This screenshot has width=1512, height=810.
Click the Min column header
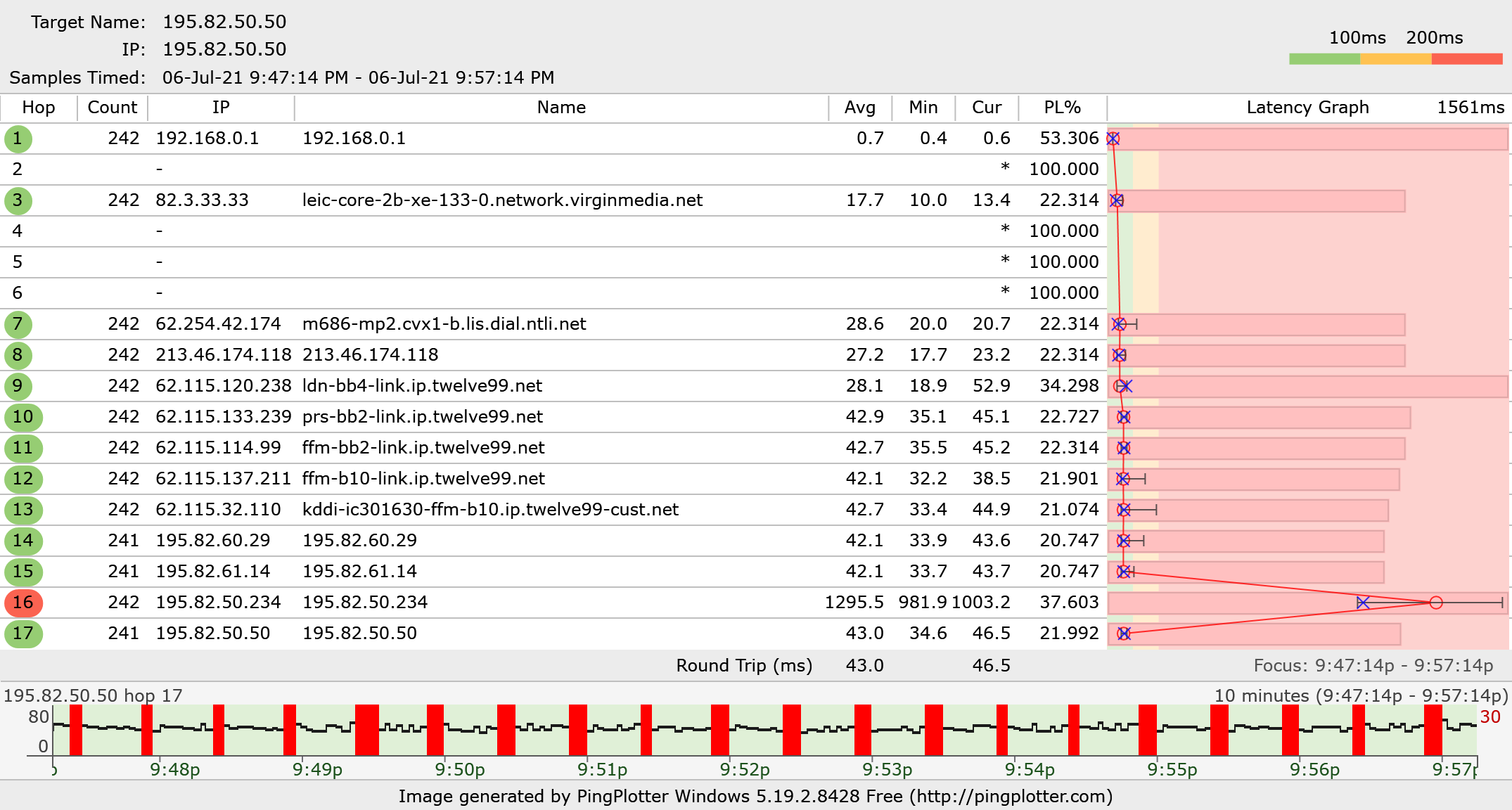(923, 108)
